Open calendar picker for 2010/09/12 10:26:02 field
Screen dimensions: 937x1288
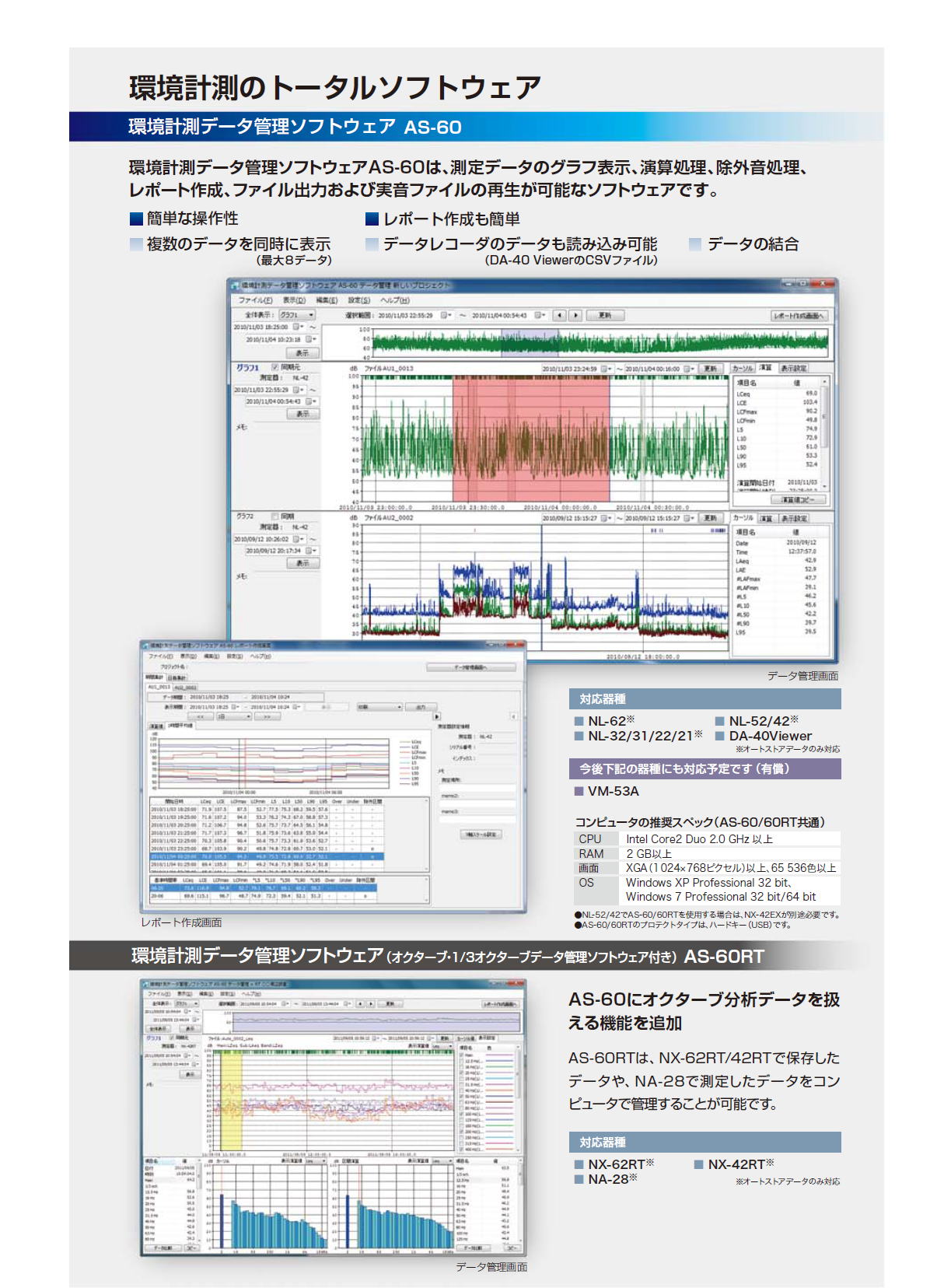click(299, 539)
